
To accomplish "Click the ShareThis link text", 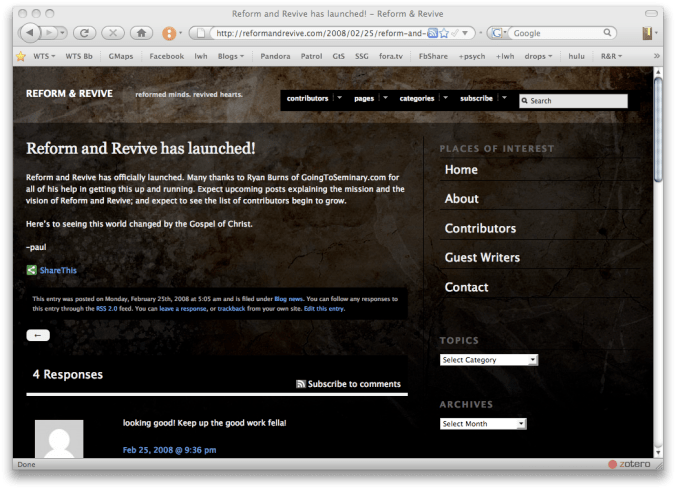I will (x=58, y=271).
